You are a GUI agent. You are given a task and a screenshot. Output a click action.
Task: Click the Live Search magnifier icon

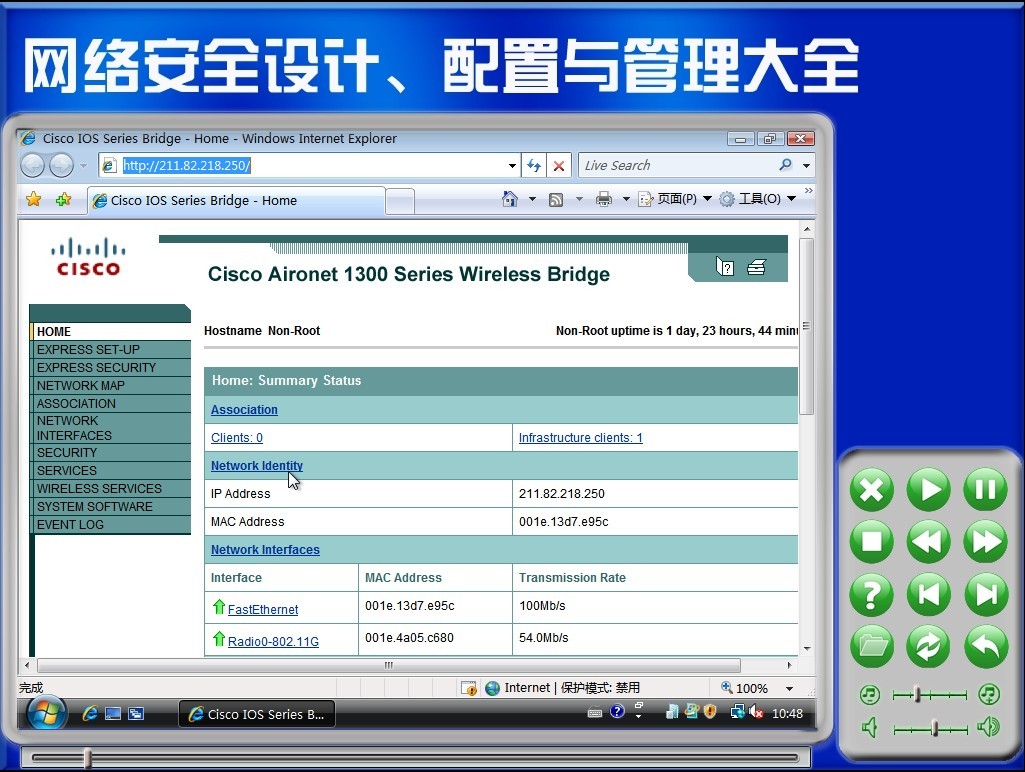(x=786, y=165)
